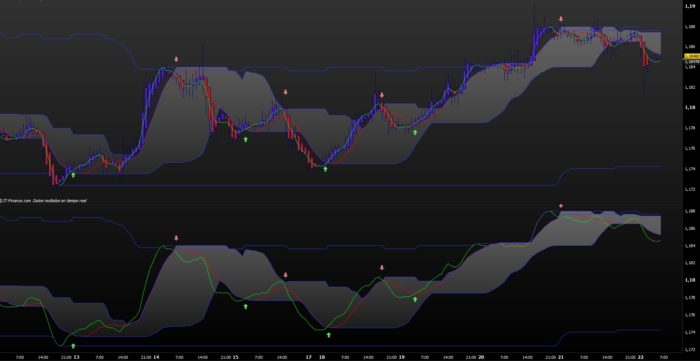700x361 pixels.
Task: Select the date label 21 on the time axis
Action: pyautogui.click(x=561, y=357)
